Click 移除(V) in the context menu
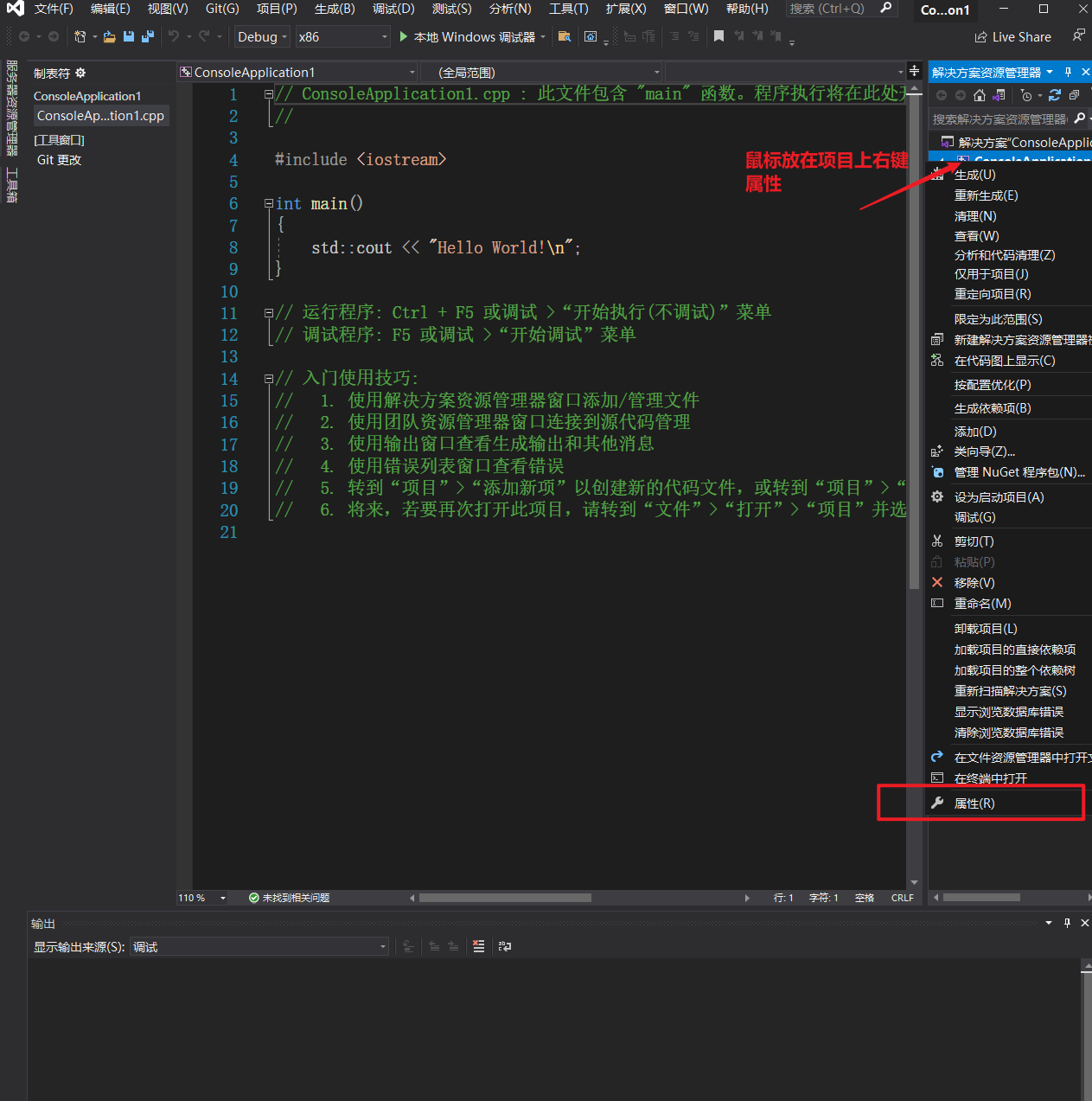The height and width of the screenshot is (1101, 1092). pyautogui.click(x=974, y=583)
